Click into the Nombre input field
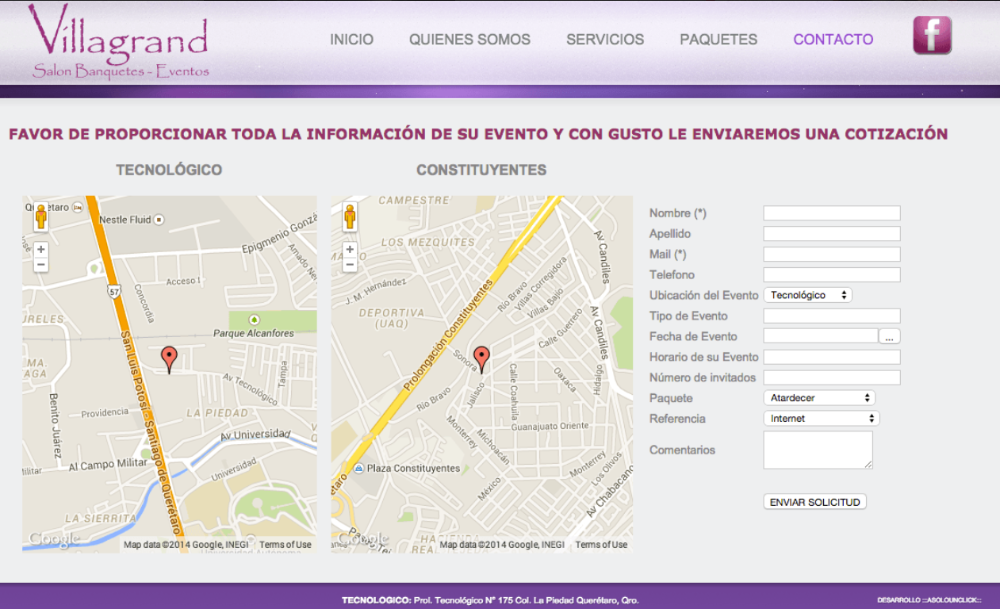The height and width of the screenshot is (609, 1000). (831, 213)
